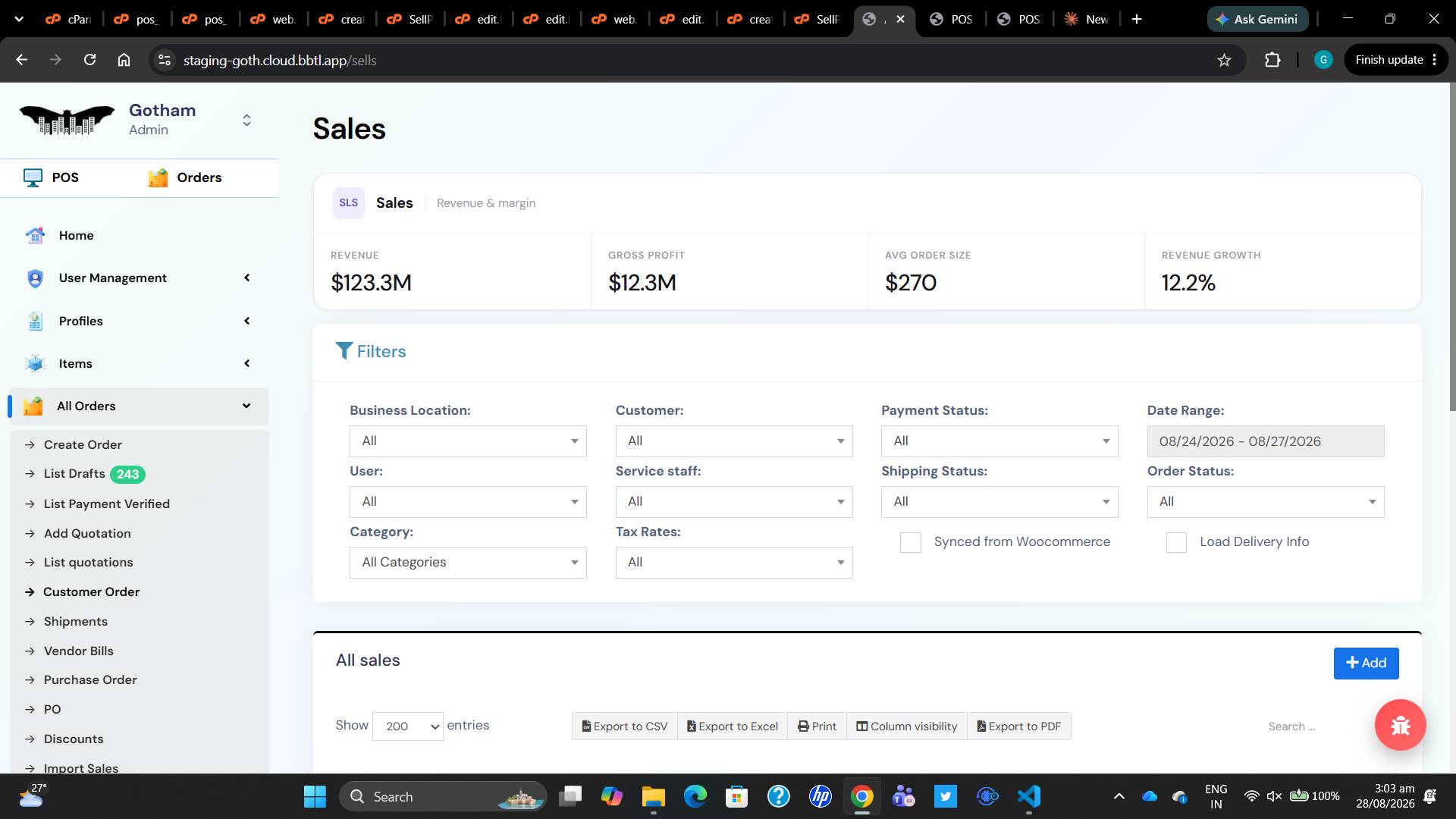Viewport: 1456px width, 819px height.
Task: Tick the Load Delivery Info checkbox
Action: 1176,542
